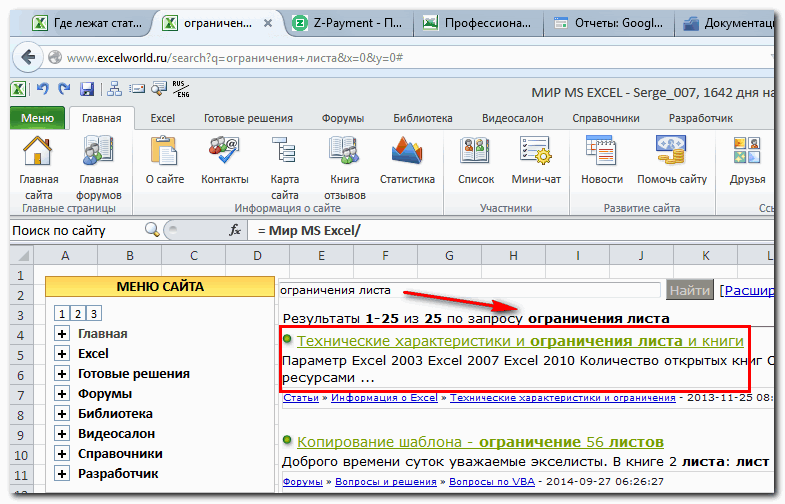785x504 pixels.
Task: Open the Книга отзывов icon
Action: click(344, 151)
